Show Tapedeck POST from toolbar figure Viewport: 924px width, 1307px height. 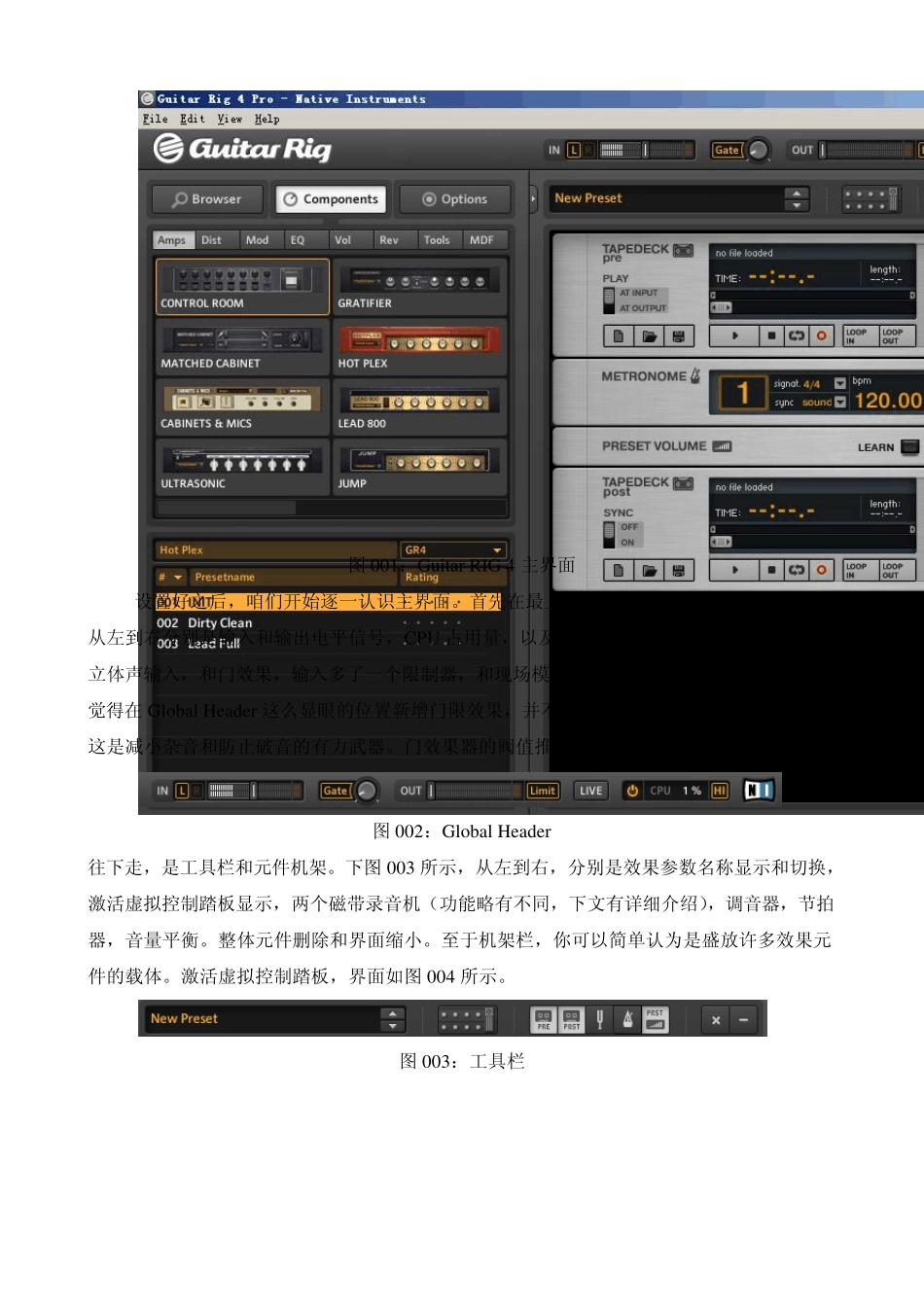(x=572, y=1019)
